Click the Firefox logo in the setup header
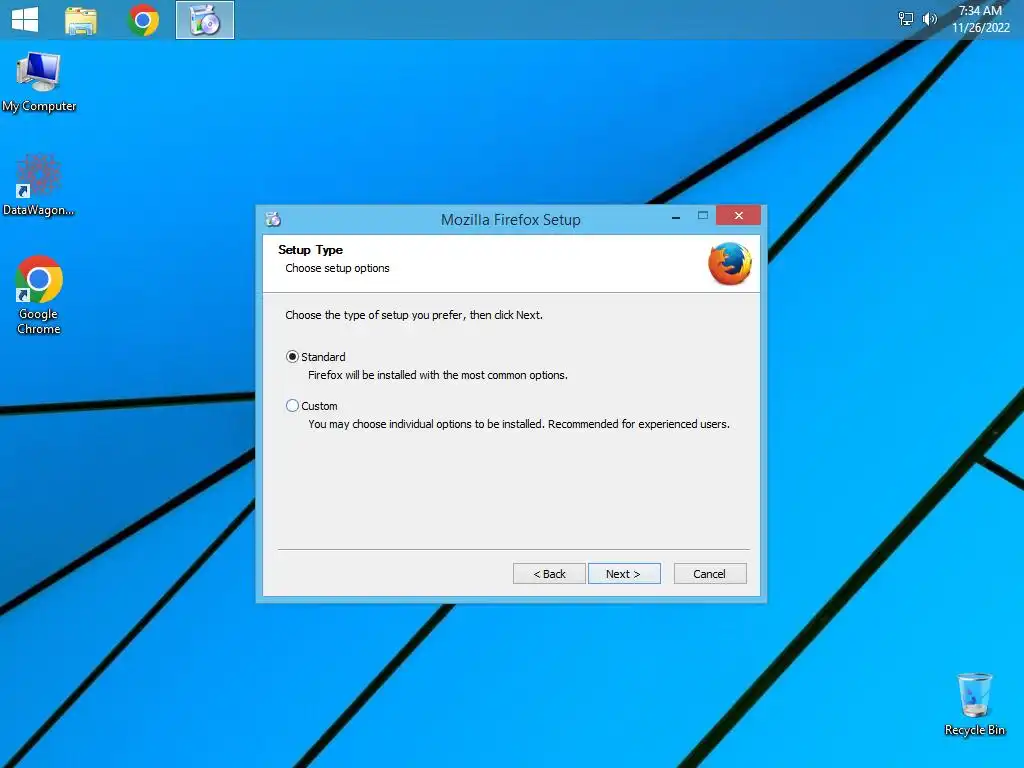This screenshot has width=1024, height=768. click(x=729, y=264)
